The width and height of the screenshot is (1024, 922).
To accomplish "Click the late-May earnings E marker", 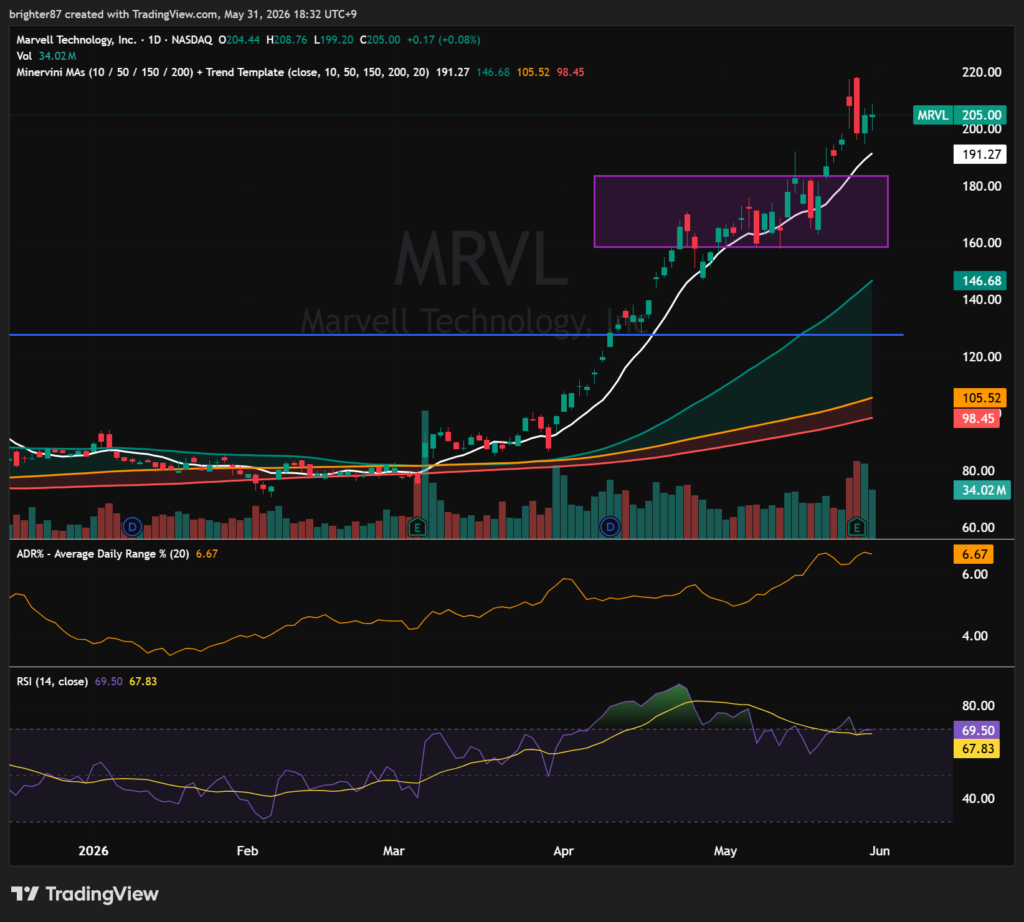I will 856,526.
